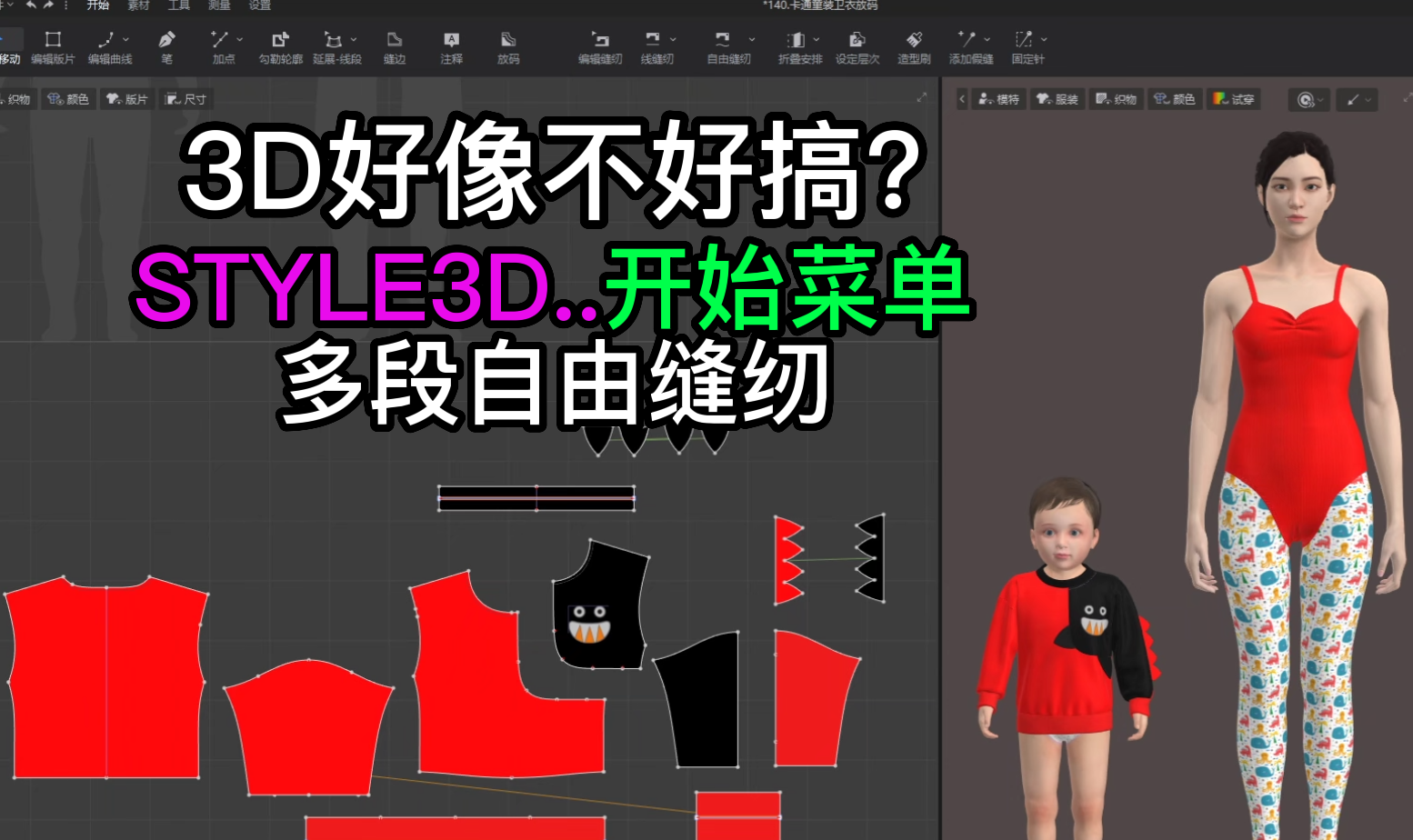Select the 编辑缝纫 edit sewing tool
The width and height of the screenshot is (1413, 840).
click(x=600, y=47)
